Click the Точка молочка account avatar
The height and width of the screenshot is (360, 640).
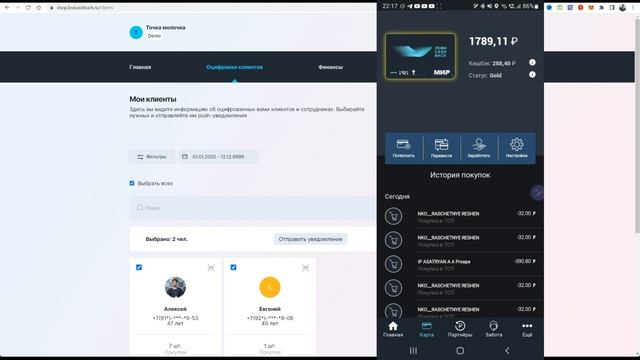tap(136, 32)
